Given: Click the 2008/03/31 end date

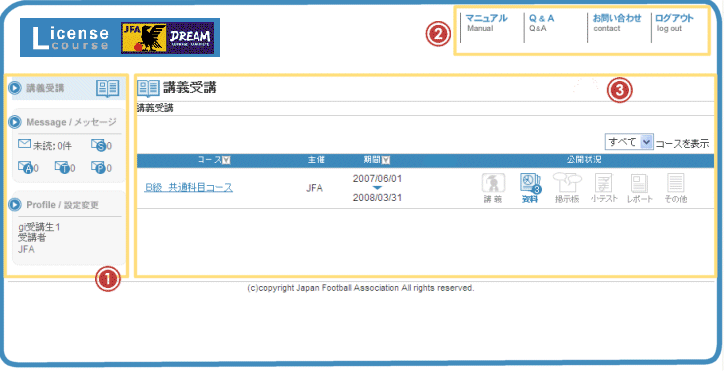Looking at the screenshot, I should coord(377,198).
